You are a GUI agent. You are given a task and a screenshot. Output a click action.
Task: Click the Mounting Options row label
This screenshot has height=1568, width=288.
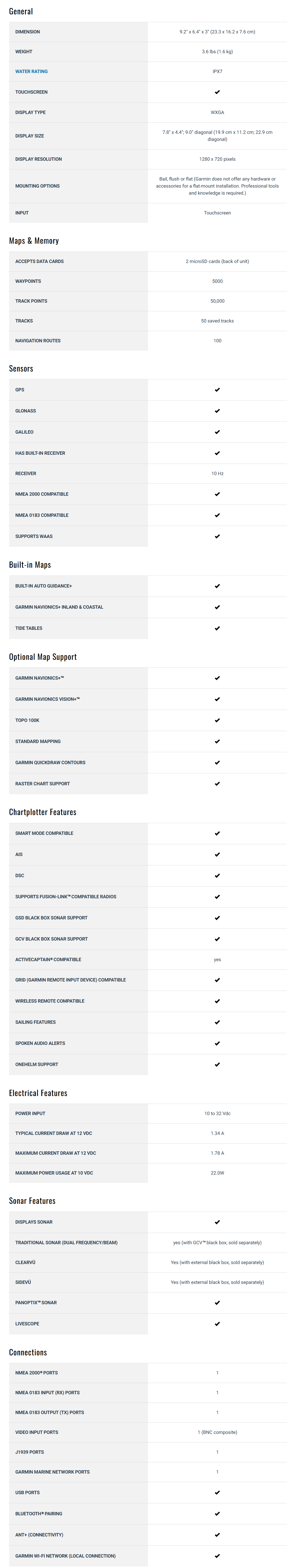click(38, 186)
